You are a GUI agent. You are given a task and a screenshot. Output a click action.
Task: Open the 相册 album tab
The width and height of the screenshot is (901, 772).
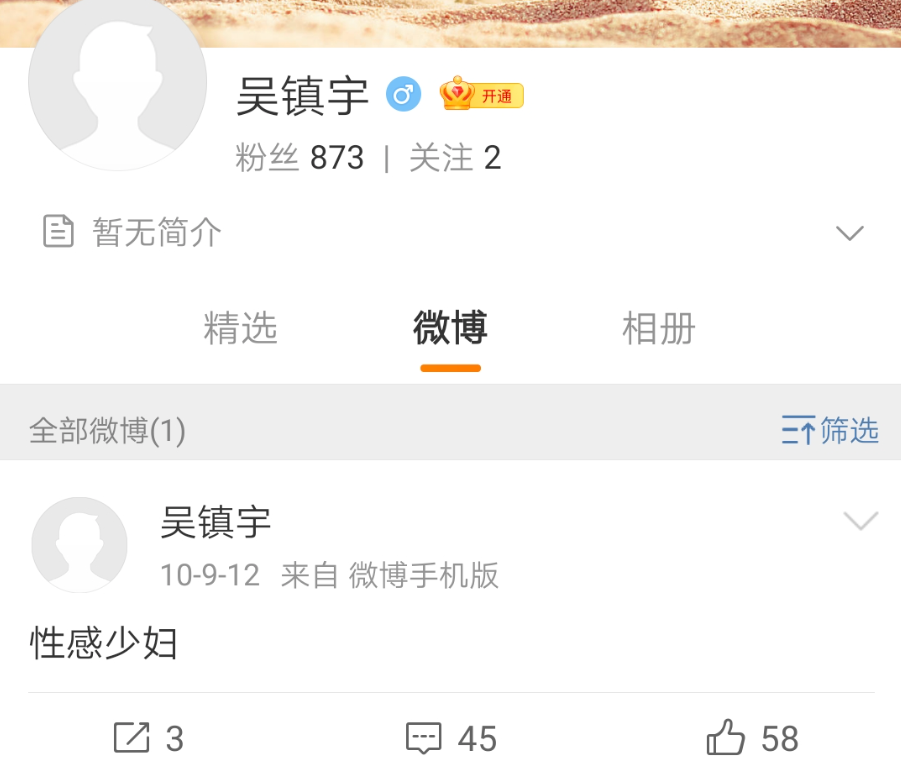pyautogui.click(x=659, y=328)
